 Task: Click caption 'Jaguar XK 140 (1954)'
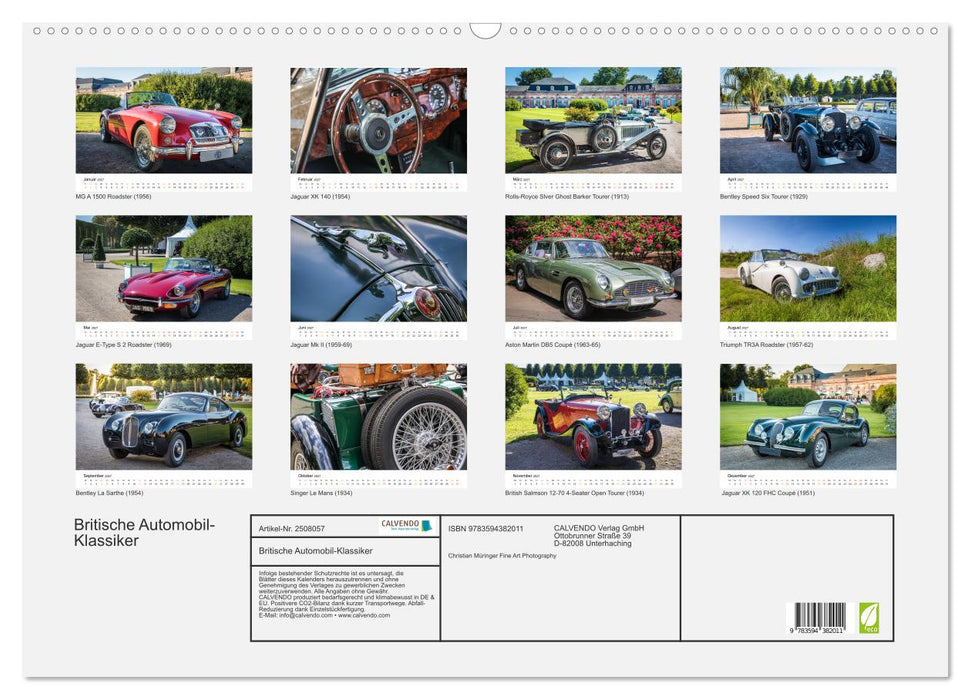pyautogui.click(x=320, y=196)
